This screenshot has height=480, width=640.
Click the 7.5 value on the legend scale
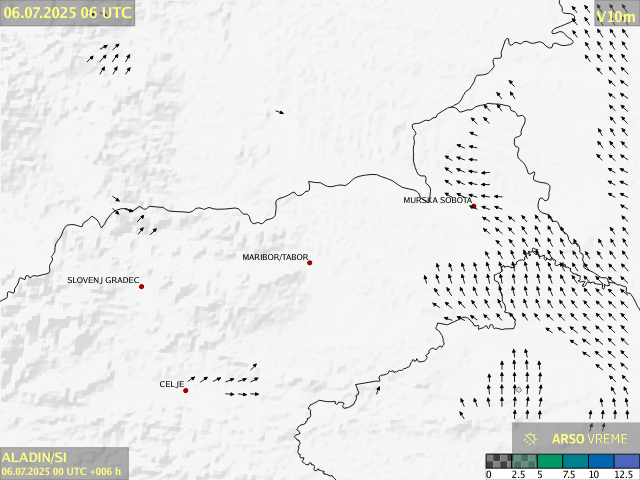pos(569,475)
